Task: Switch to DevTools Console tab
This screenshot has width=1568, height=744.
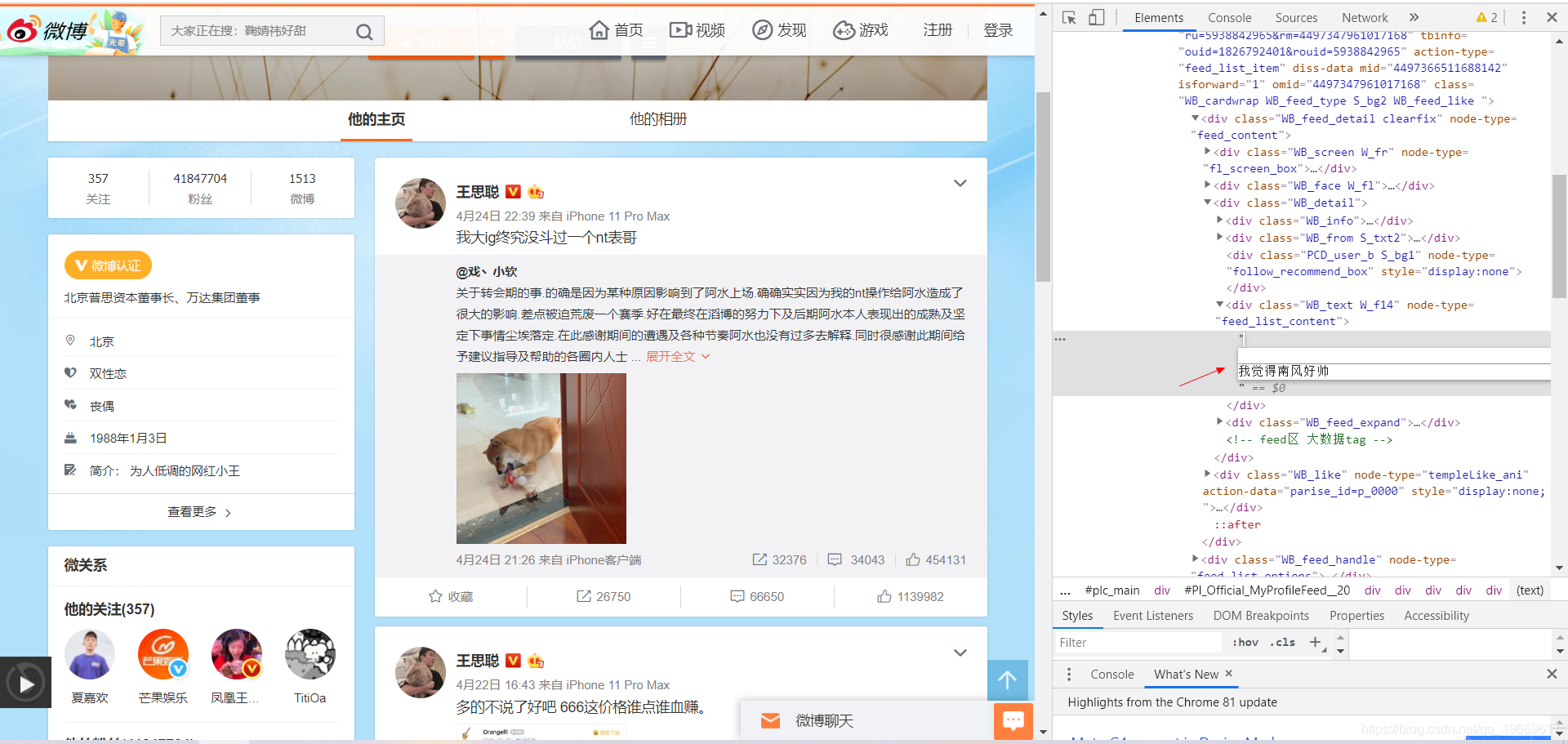Action: [x=1229, y=17]
